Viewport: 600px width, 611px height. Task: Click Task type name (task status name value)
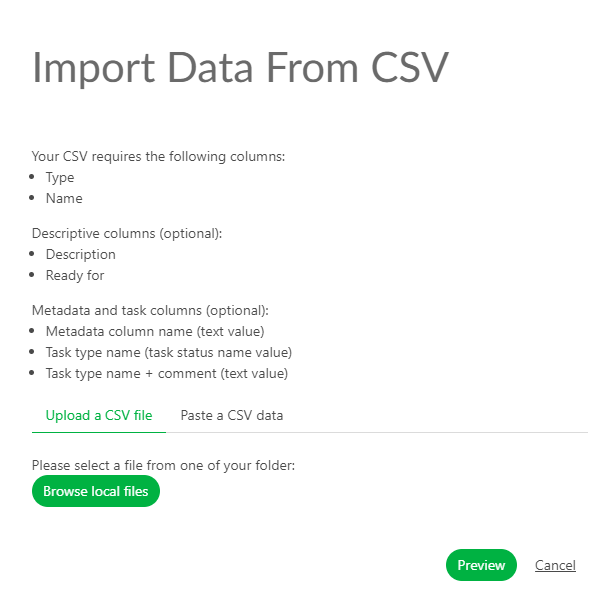coord(169,352)
